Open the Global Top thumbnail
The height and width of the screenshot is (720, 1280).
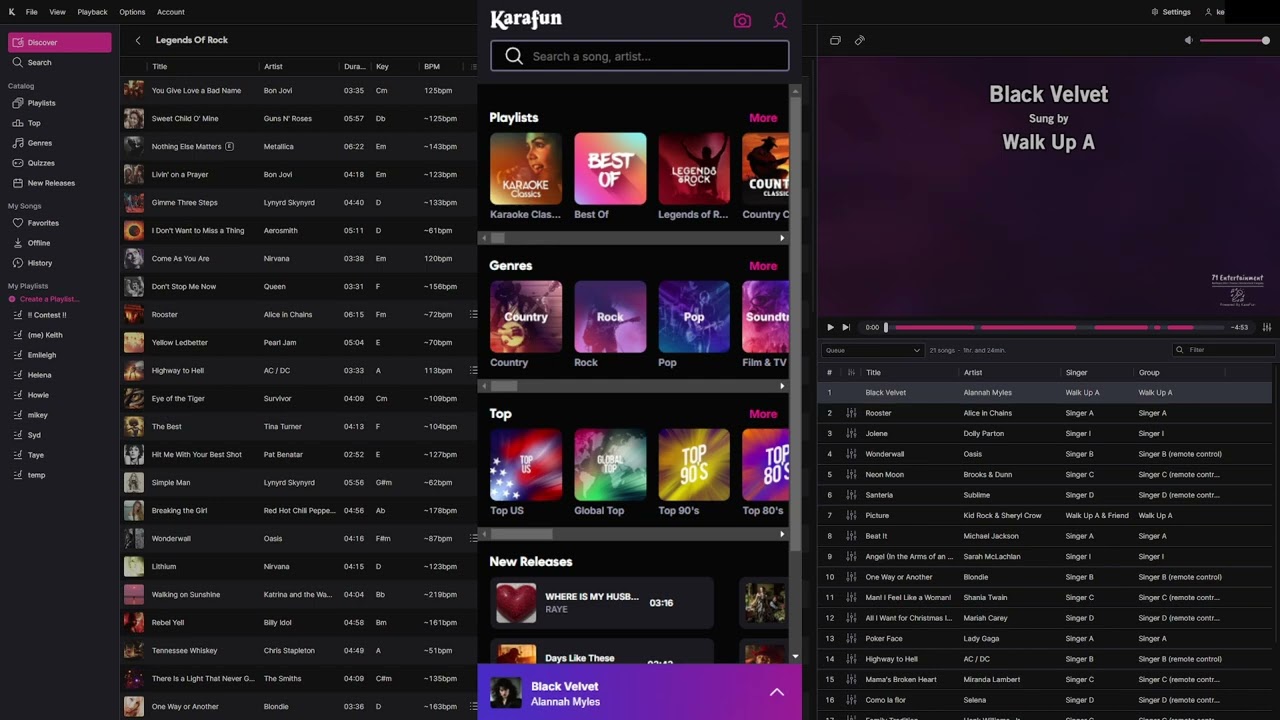click(610, 465)
